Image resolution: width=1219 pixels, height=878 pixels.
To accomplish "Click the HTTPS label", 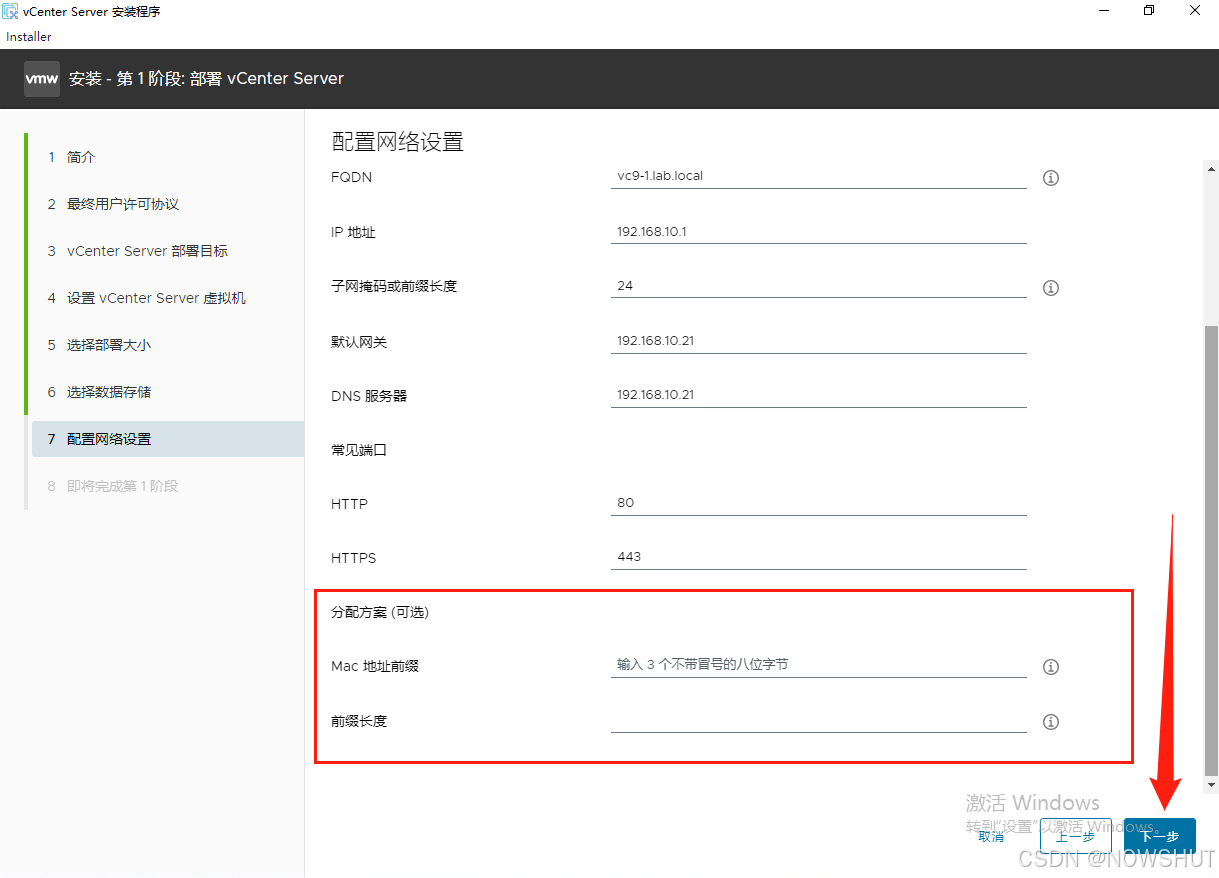I will click(x=354, y=558).
